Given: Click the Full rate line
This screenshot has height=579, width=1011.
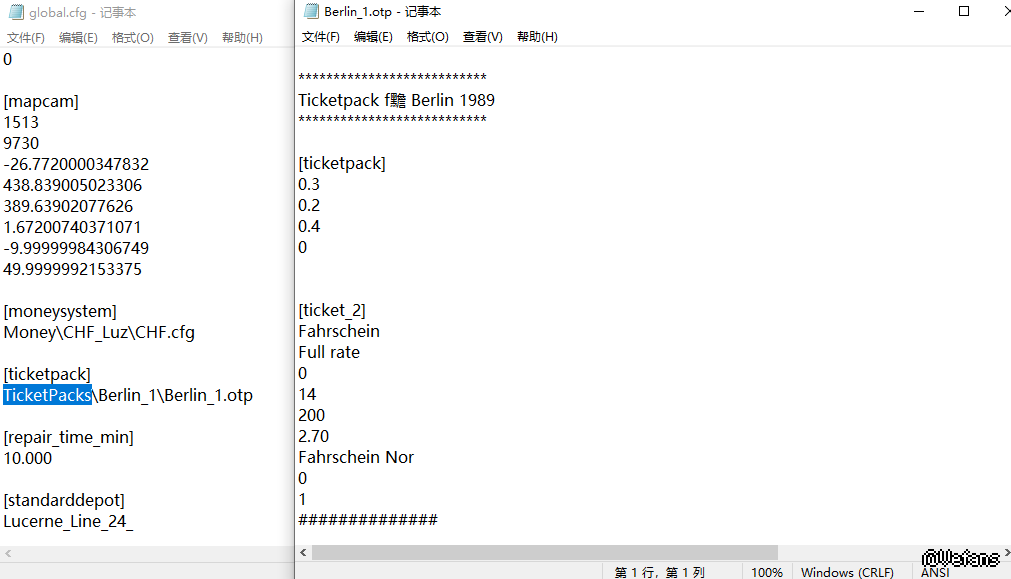Looking at the screenshot, I should click(329, 353).
